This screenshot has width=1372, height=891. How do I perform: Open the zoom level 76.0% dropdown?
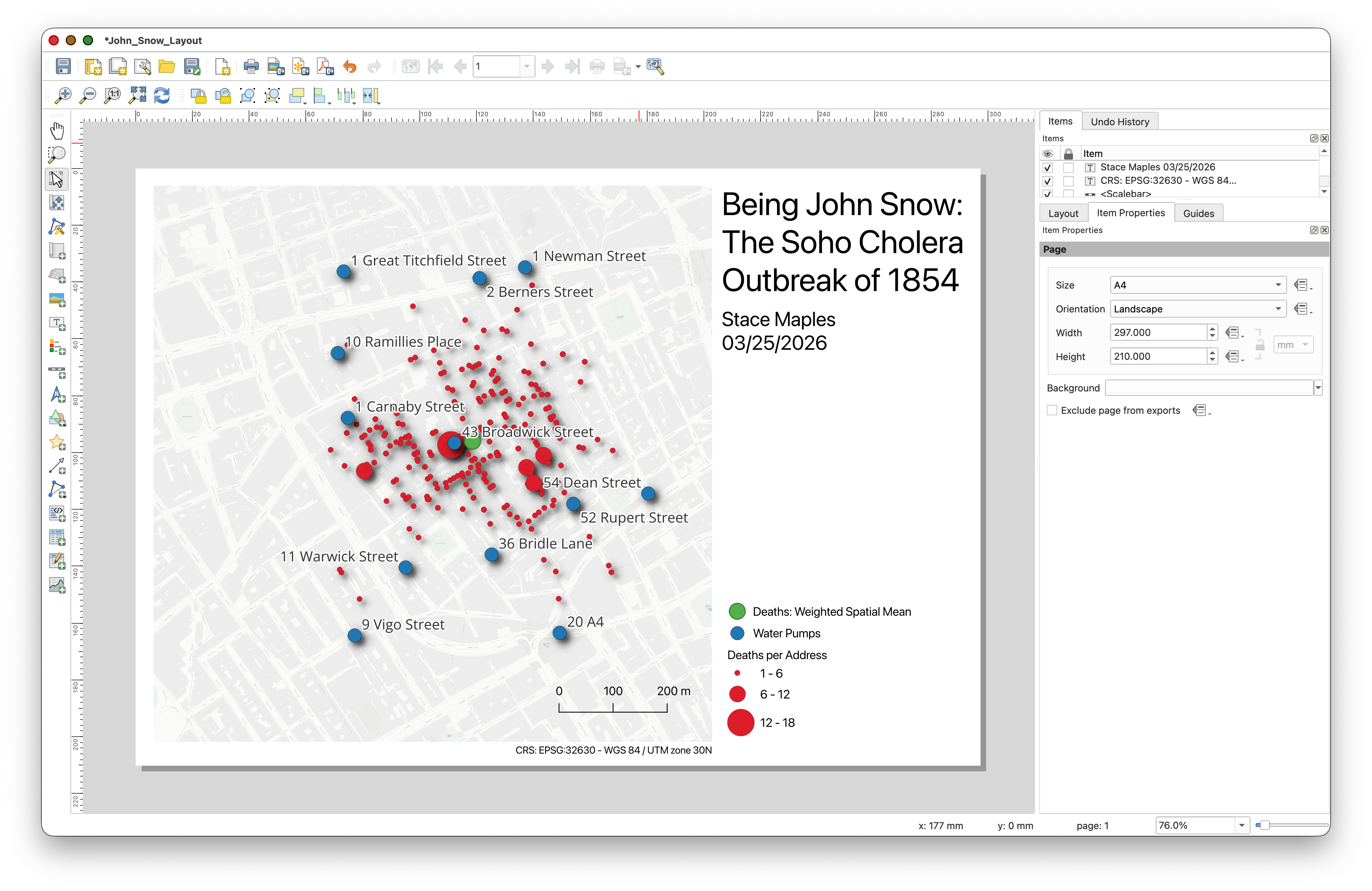coord(1241,825)
